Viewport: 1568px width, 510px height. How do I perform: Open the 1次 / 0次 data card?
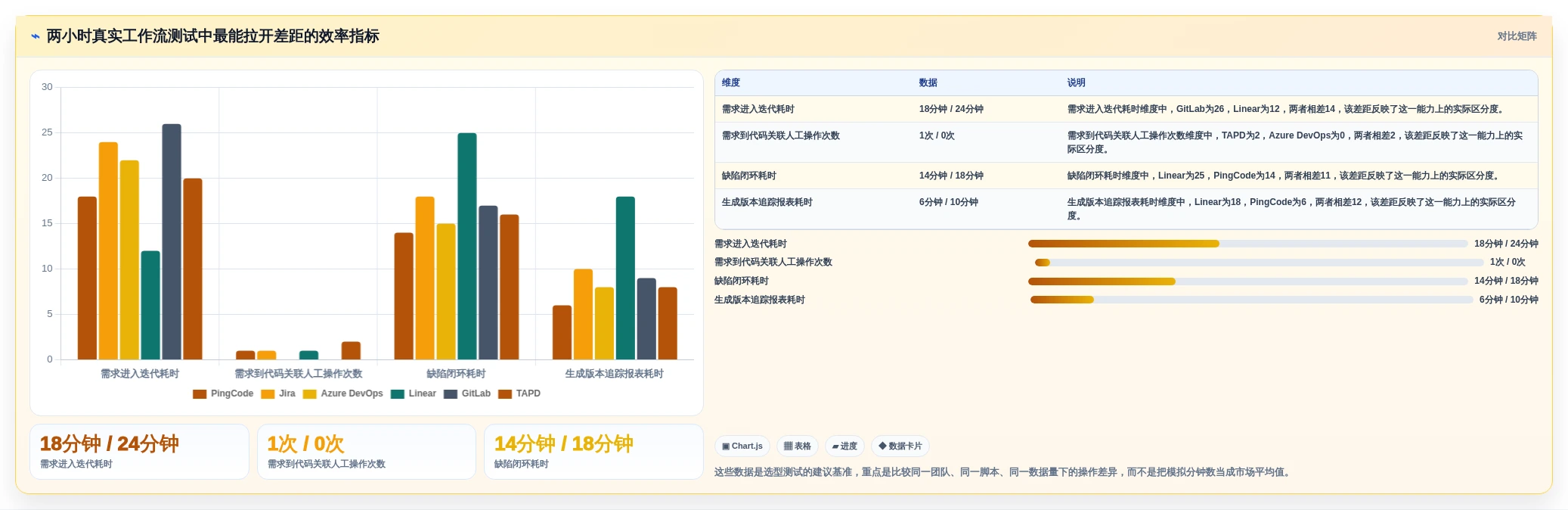pos(367,452)
